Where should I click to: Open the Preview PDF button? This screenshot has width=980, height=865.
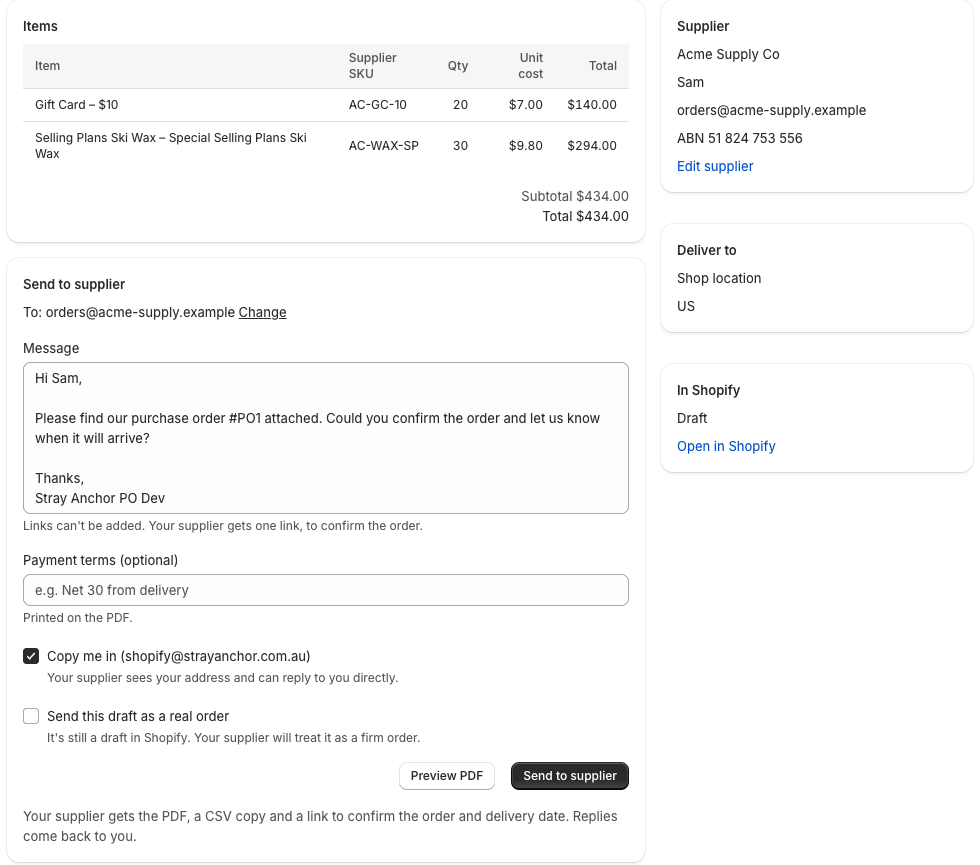point(446,776)
